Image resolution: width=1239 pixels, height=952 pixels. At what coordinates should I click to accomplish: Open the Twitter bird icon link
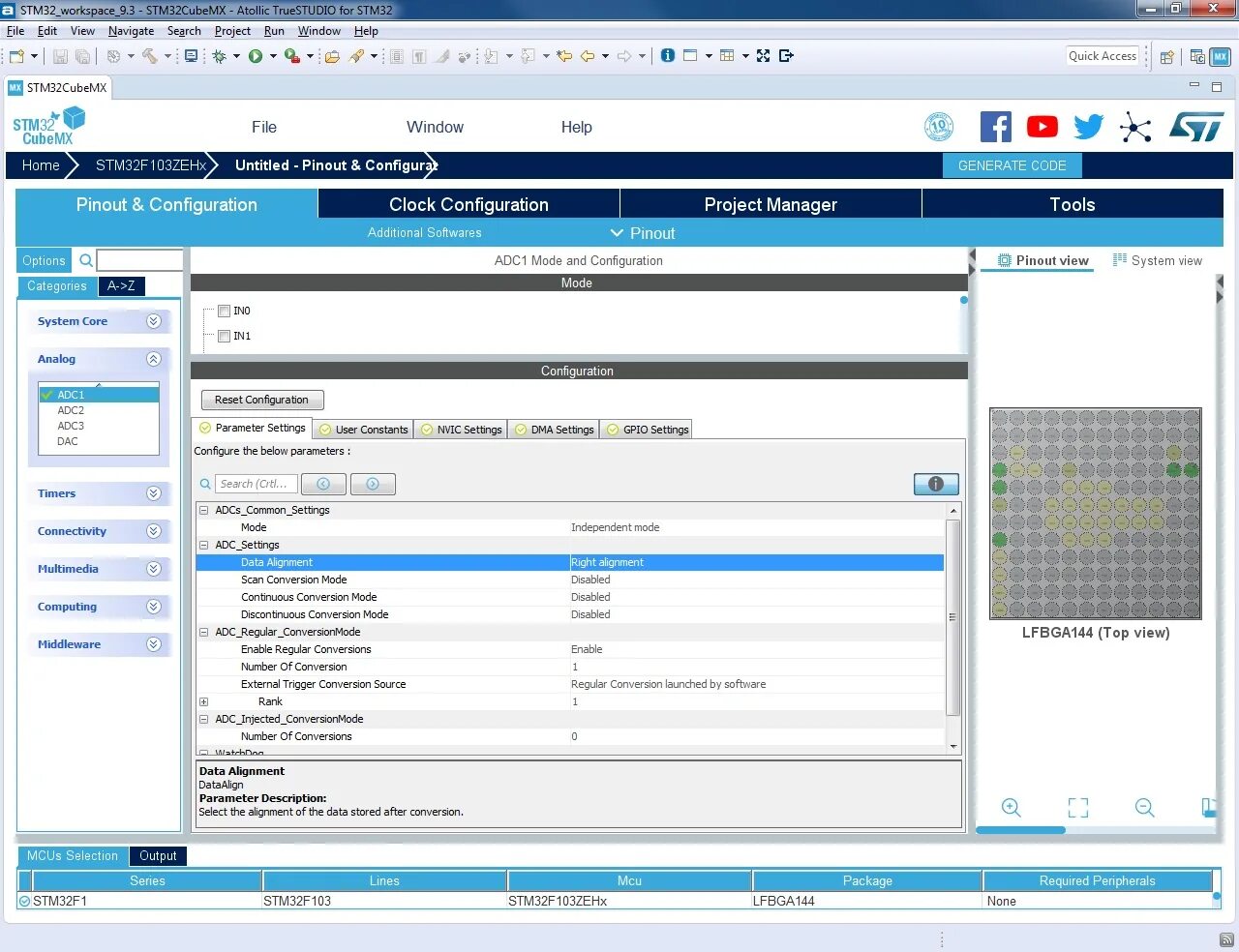(x=1089, y=127)
